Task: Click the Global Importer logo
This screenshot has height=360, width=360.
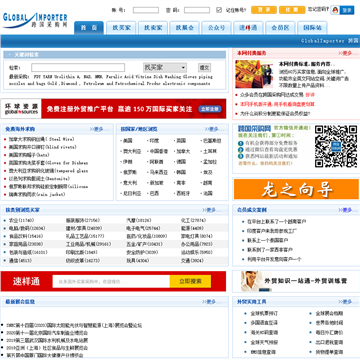Action: (35, 20)
